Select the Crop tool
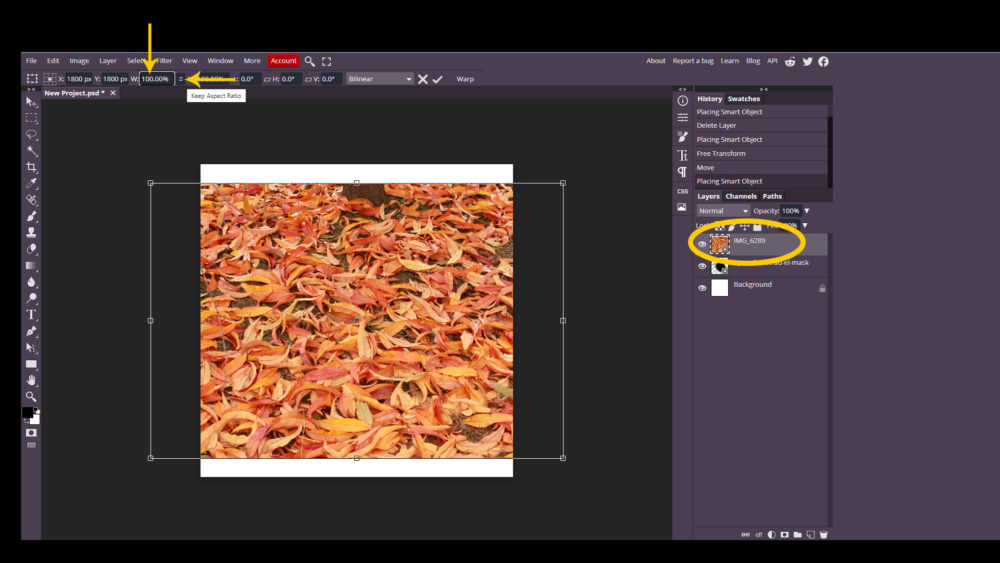 coord(31,167)
